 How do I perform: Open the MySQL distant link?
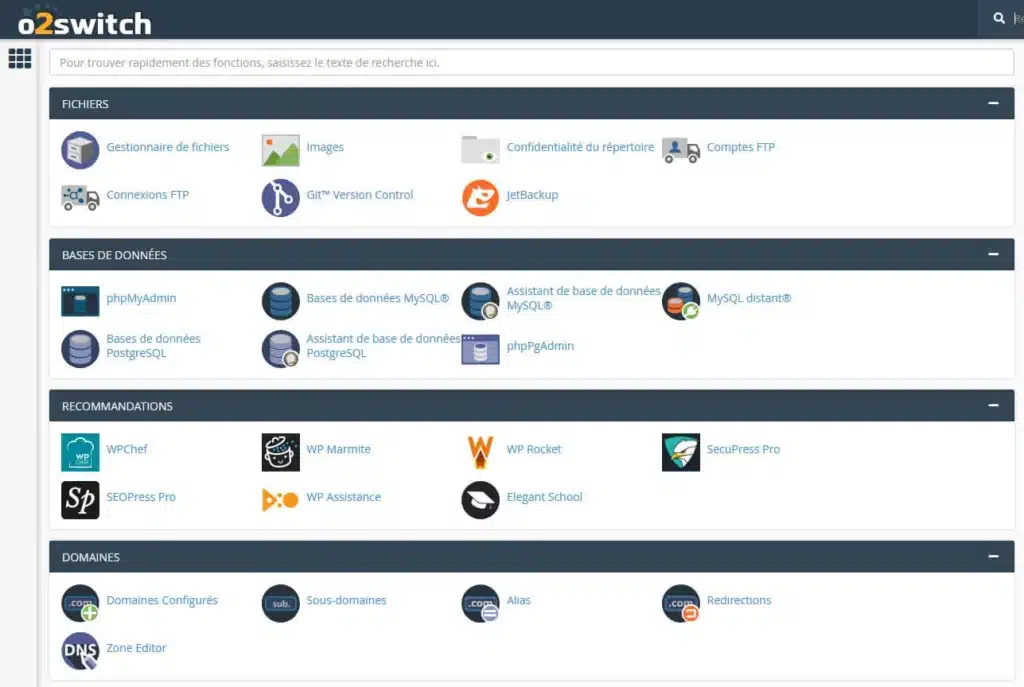point(748,298)
